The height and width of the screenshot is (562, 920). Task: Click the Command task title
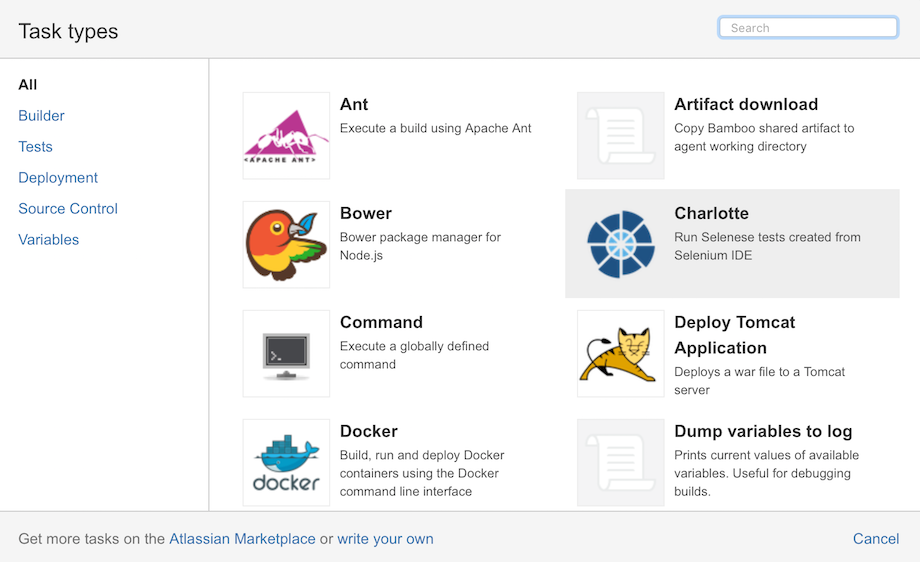coord(381,323)
